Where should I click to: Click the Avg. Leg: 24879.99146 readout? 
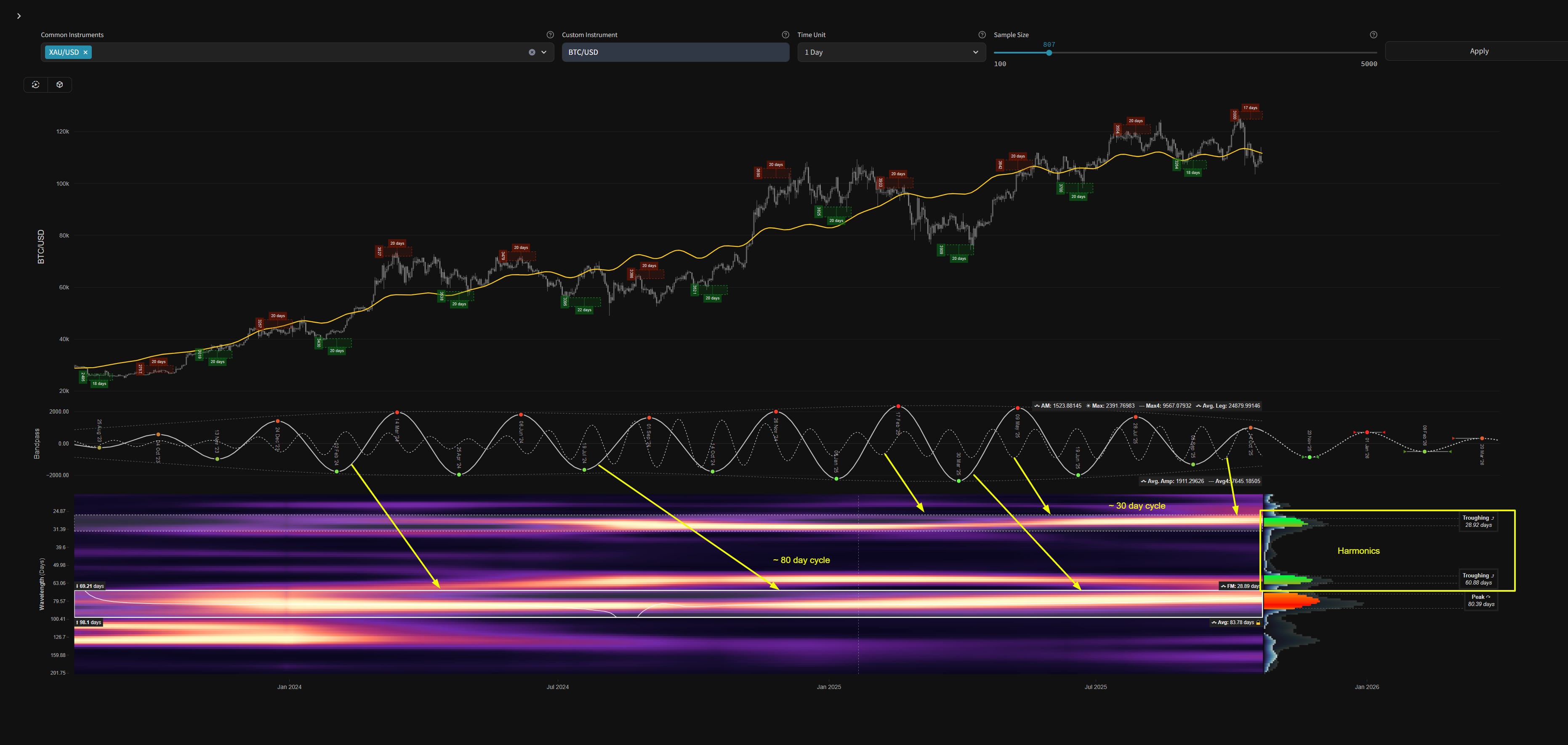click(1228, 406)
